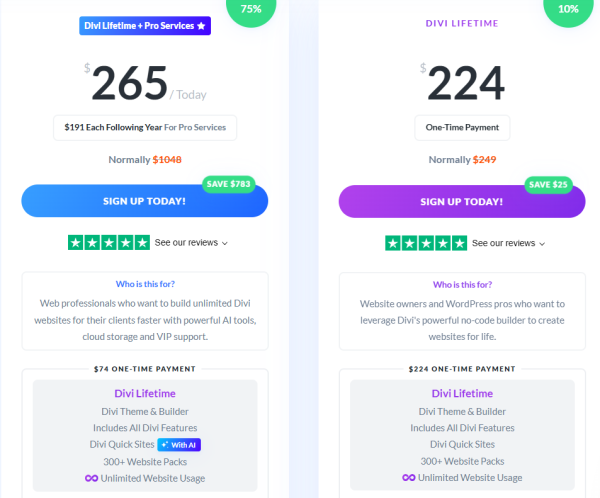Select the Divi Lifetime + Pro Services badge
The height and width of the screenshot is (498, 600).
[145, 26]
